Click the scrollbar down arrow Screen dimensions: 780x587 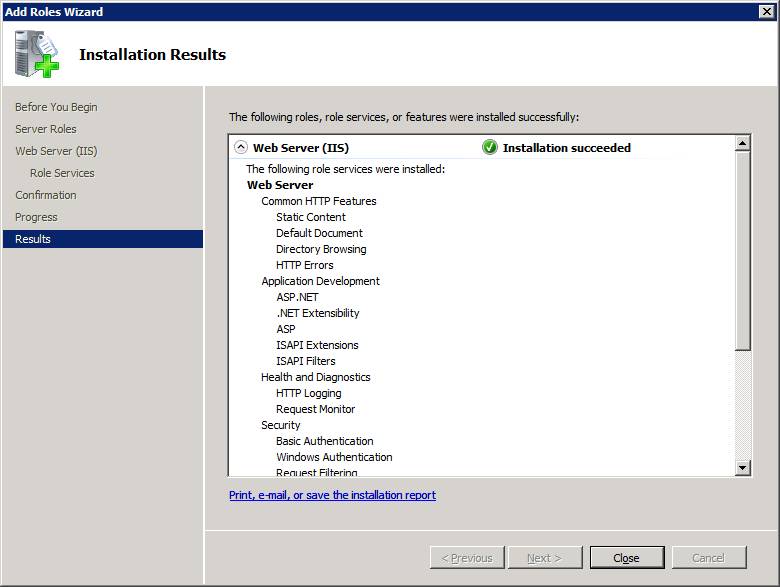click(x=743, y=467)
